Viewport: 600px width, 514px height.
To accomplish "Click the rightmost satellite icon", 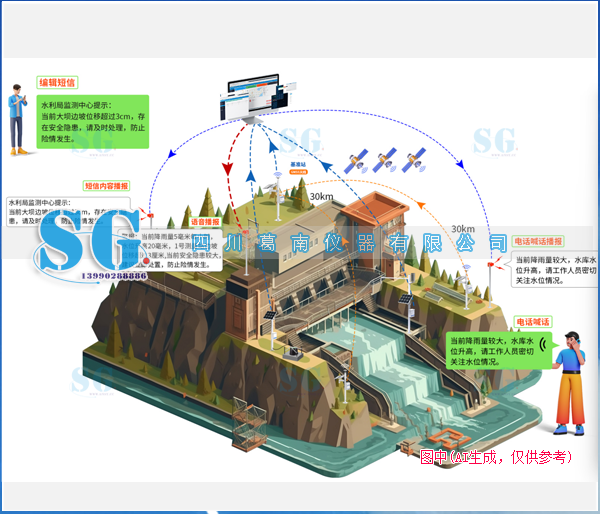I will pos(414,160).
